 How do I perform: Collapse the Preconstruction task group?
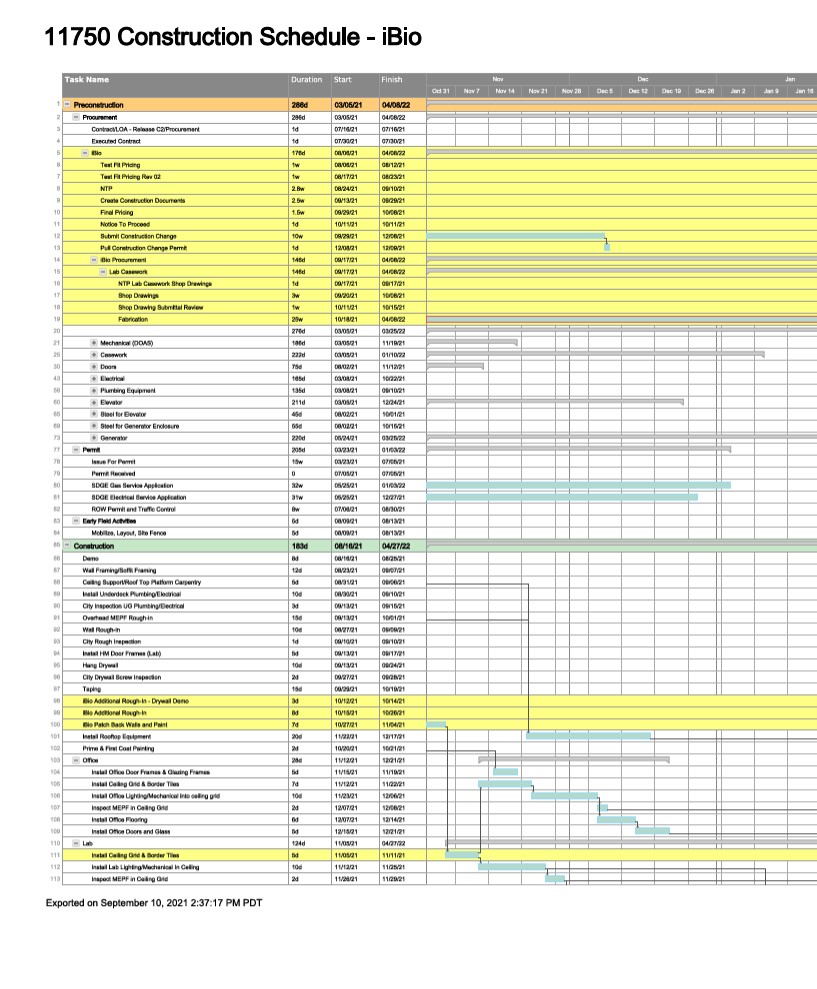[x=65, y=103]
